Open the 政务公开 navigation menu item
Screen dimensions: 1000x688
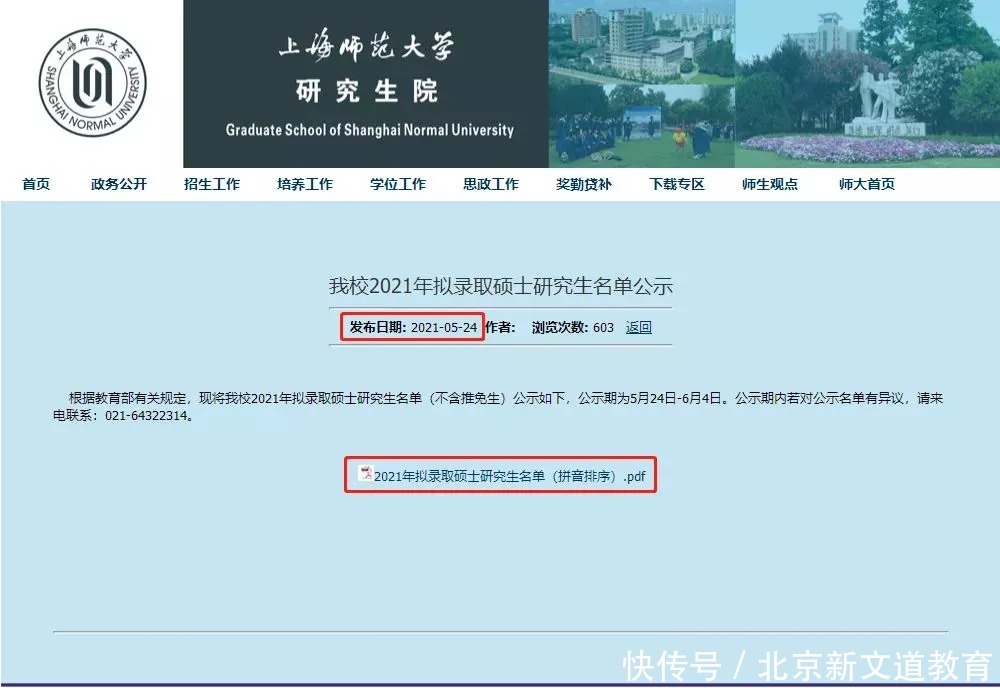click(x=117, y=183)
